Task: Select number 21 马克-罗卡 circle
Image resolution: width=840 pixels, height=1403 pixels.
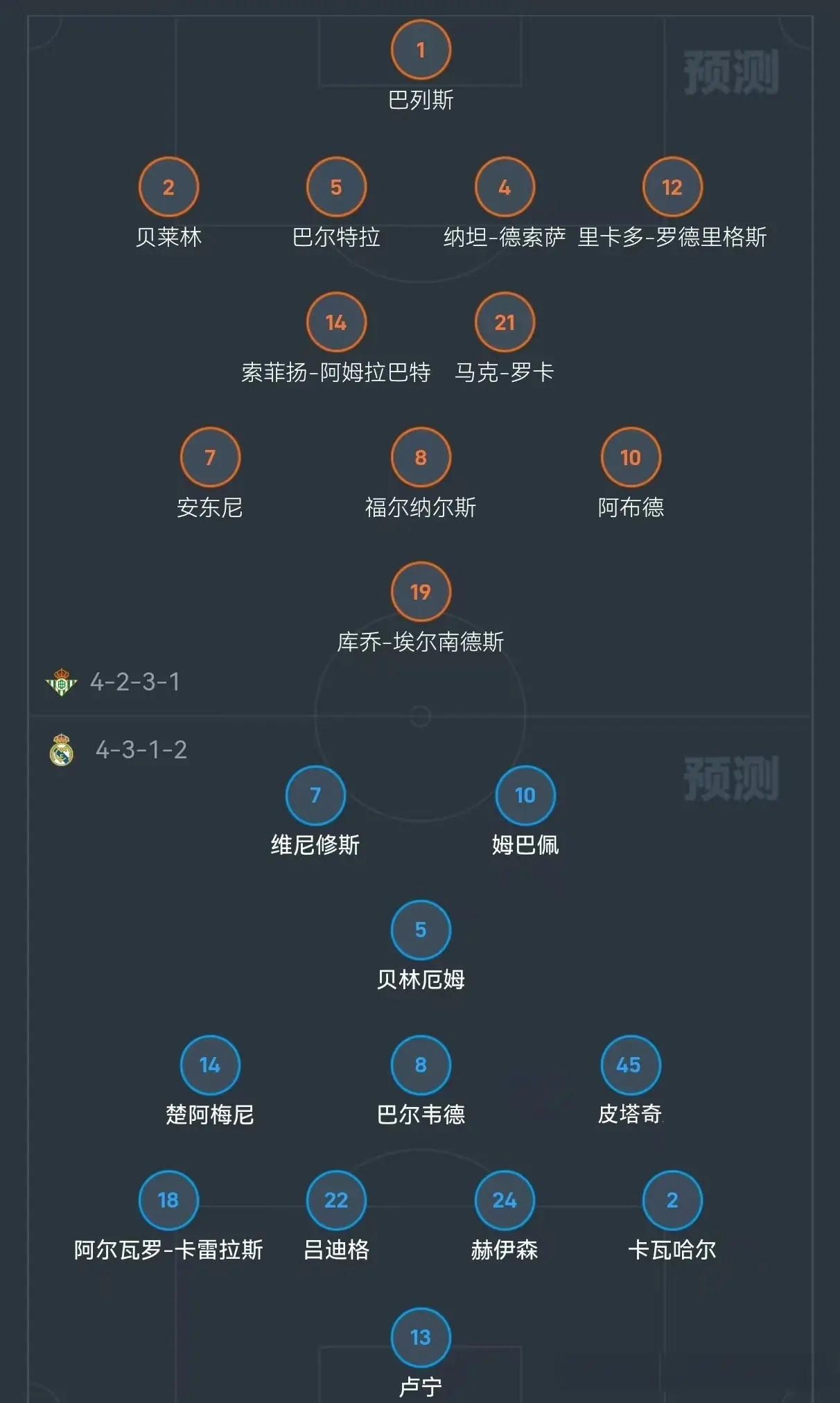Action: click(505, 322)
